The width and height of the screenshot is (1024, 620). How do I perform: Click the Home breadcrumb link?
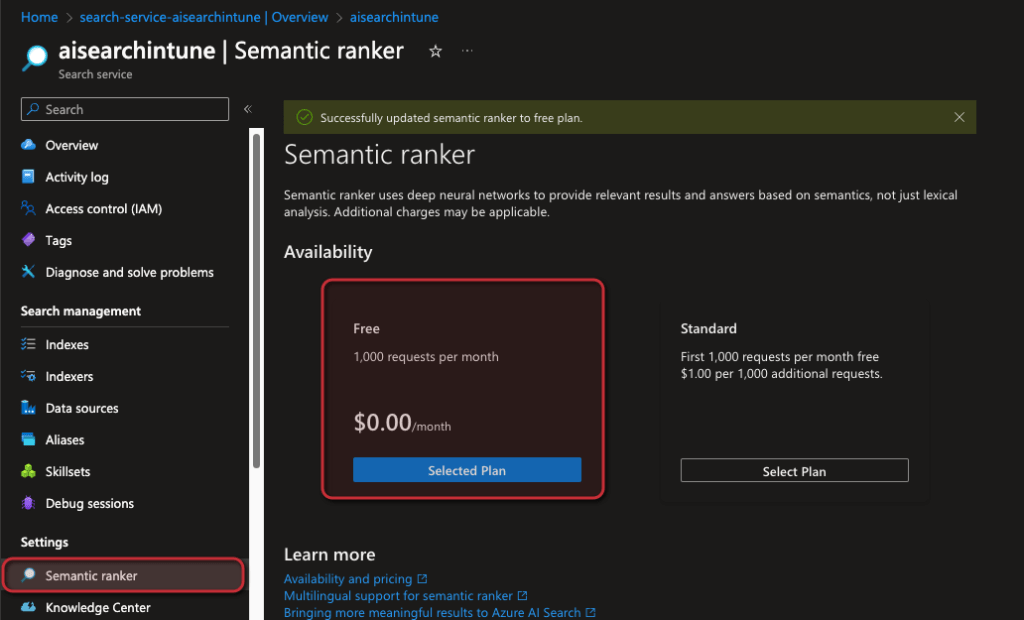(x=39, y=17)
